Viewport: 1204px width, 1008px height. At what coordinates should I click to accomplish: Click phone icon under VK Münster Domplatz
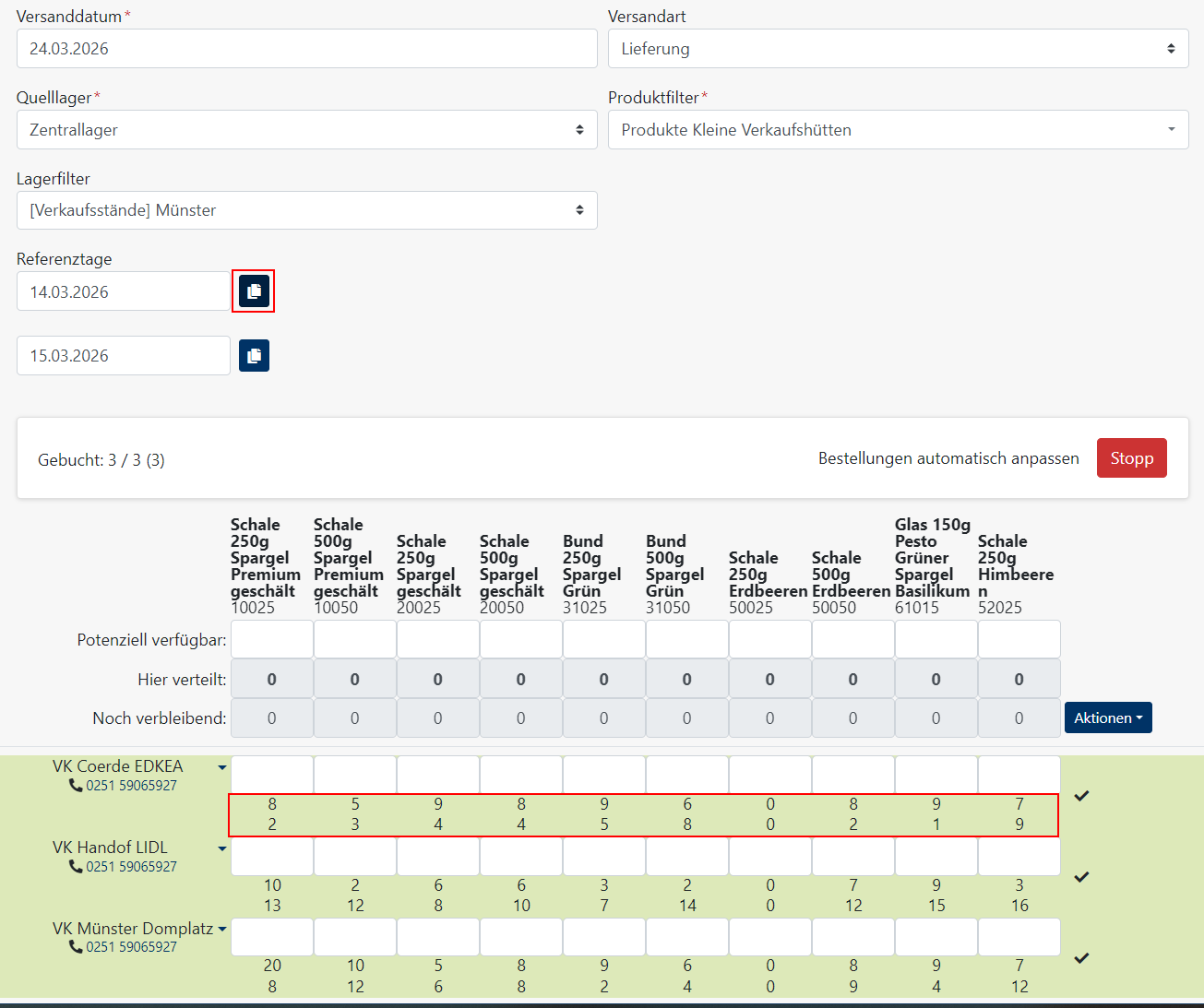coord(76,947)
